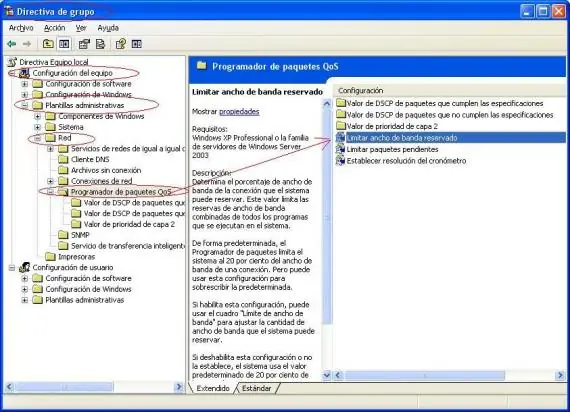Expand the Conexiones de red node

[x=51, y=181]
